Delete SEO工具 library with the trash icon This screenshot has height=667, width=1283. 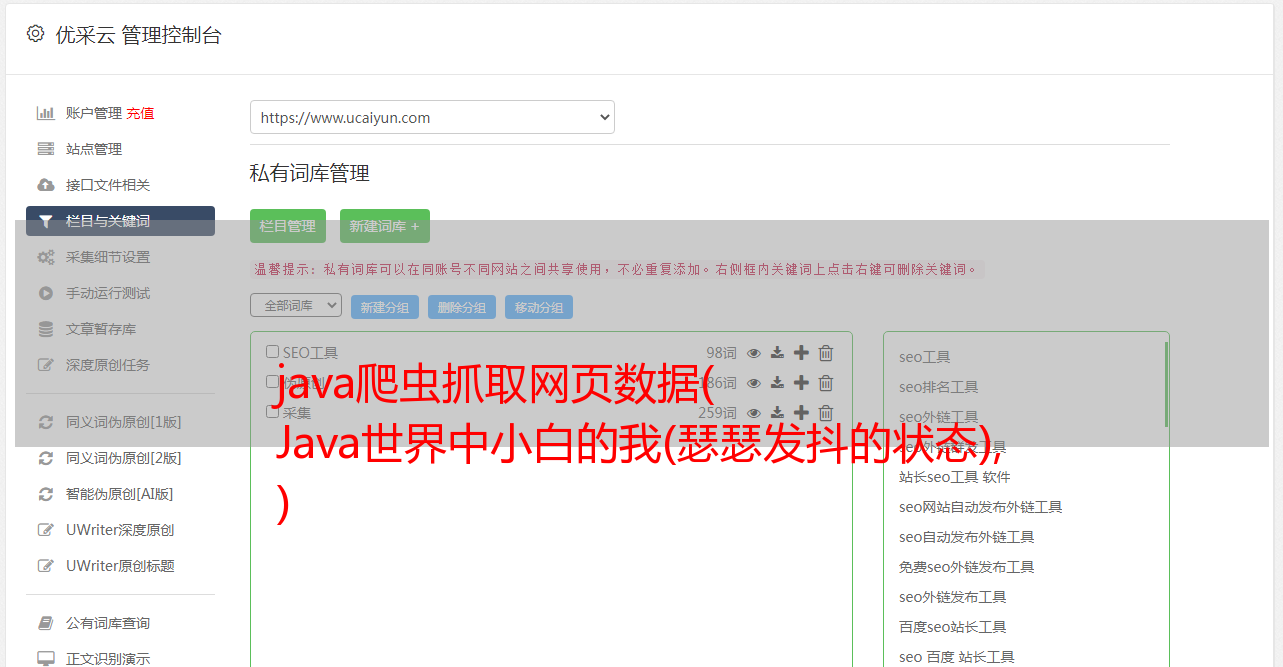pyautogui.click(x=826, y=353)
